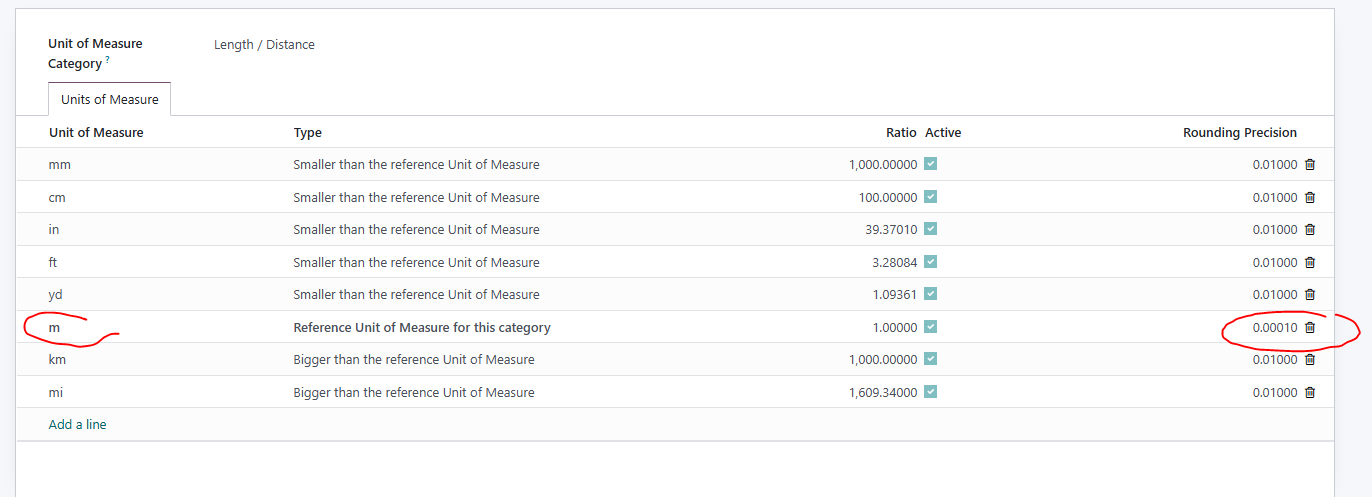Delete the ft unit row
The height and width of the screenshot is (497, 1372).
(x=1310, y=263)
